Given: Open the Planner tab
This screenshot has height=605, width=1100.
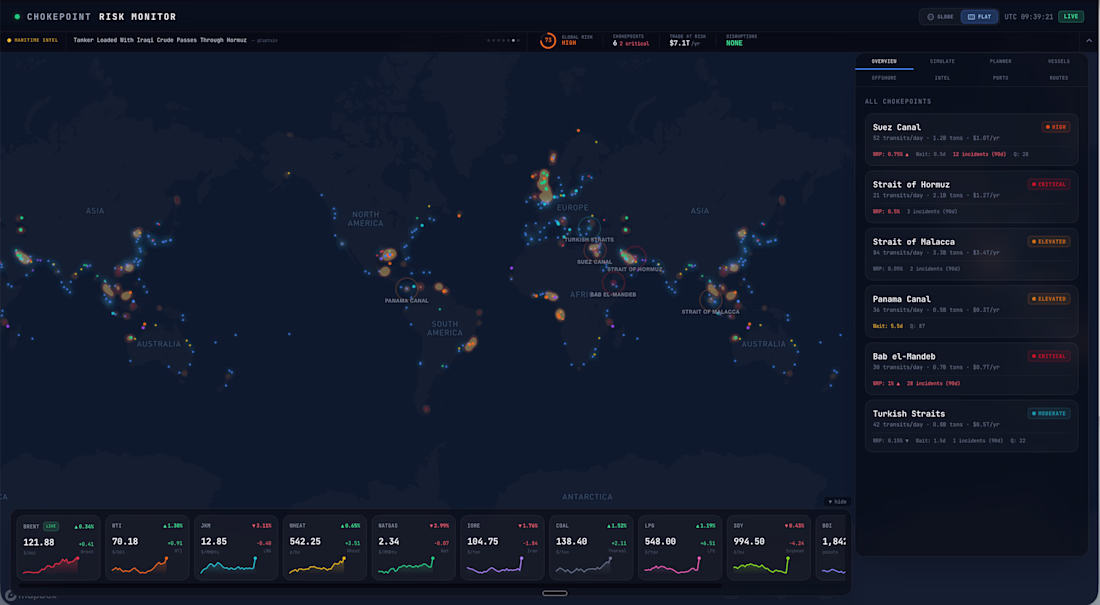Looking at the screenshot, I should (x=1000, y=62).
